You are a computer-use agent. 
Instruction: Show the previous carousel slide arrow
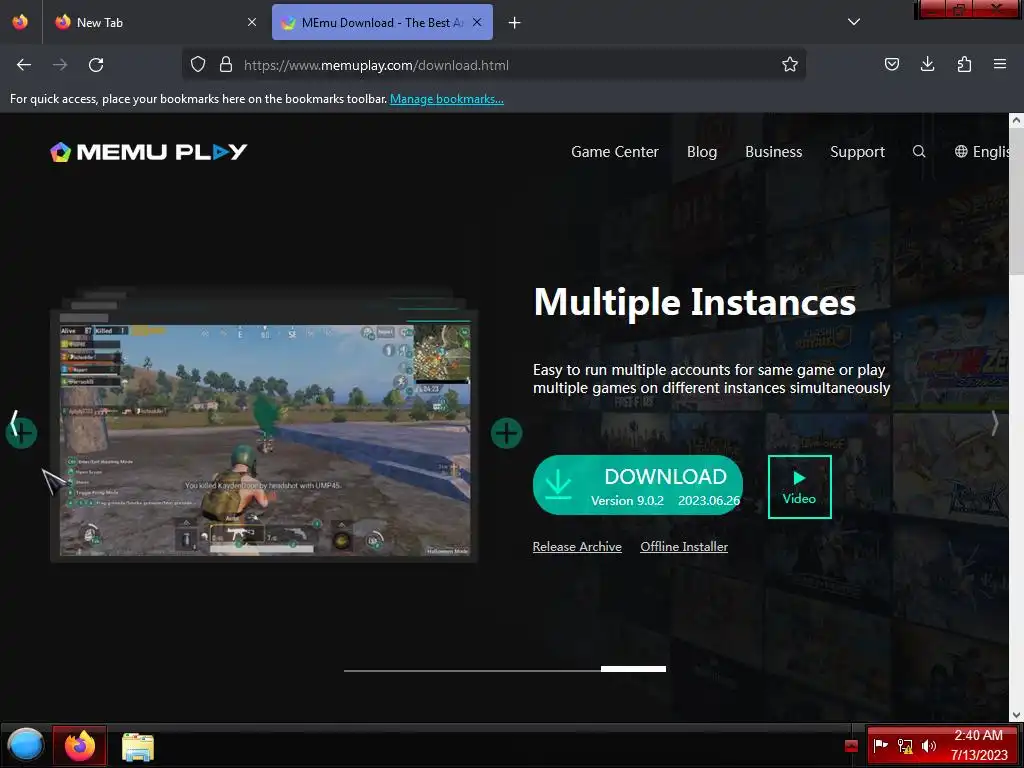(x=14, y=424)
